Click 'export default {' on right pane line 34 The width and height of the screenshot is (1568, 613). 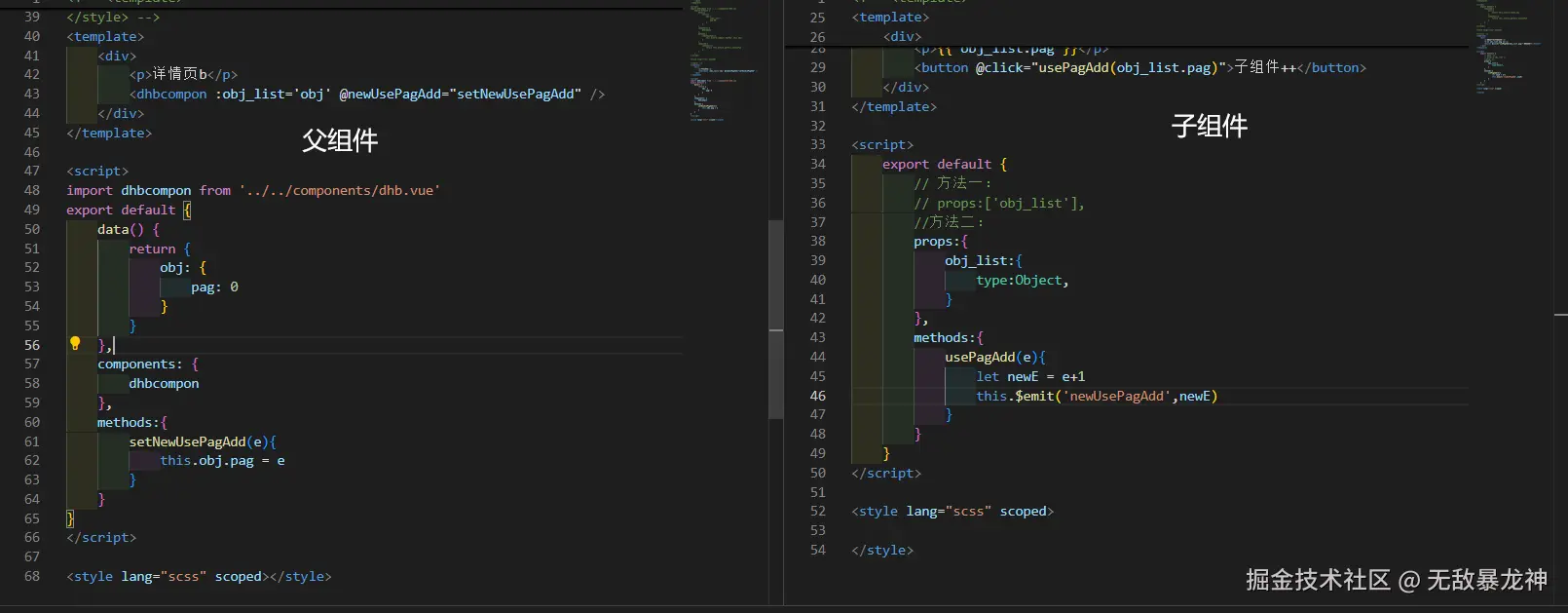[x=945, y=164]
